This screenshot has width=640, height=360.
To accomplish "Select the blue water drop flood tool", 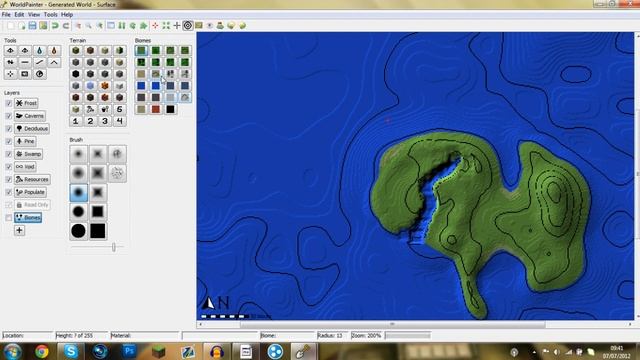I will click(x=39, y=51).
